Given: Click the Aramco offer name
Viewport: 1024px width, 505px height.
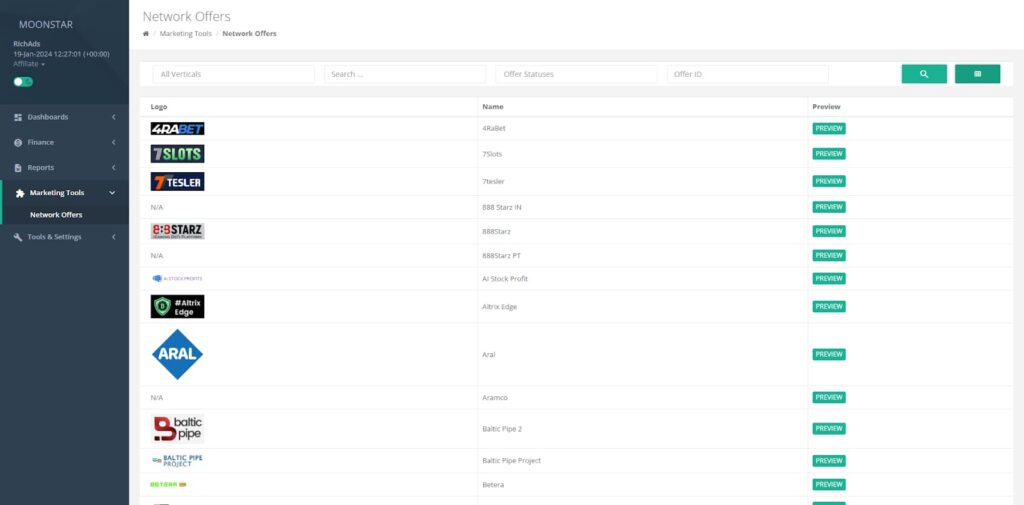Looking at the screenshot, I should (494, 397).
